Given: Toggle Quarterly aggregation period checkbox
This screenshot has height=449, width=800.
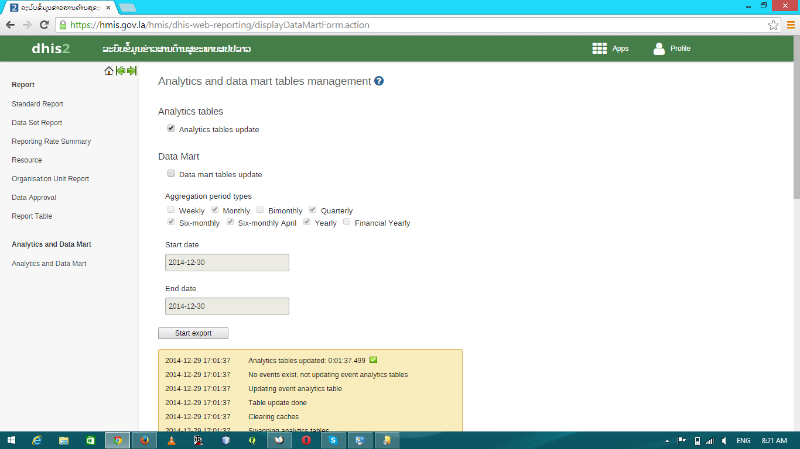Looking at the screenshot, I should (x=312, y=210).
